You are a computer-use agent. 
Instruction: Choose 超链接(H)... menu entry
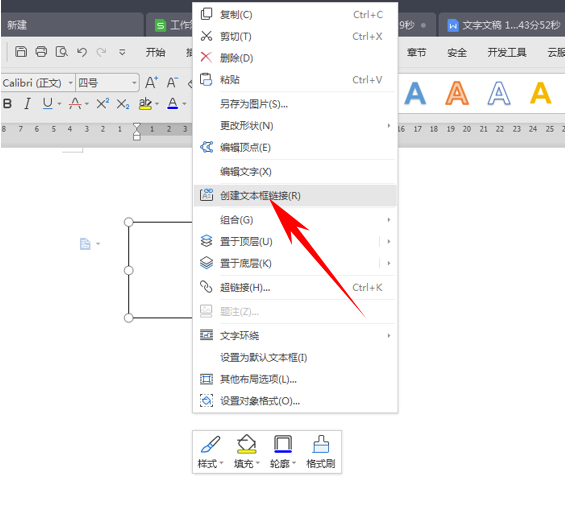pos(295,288)
